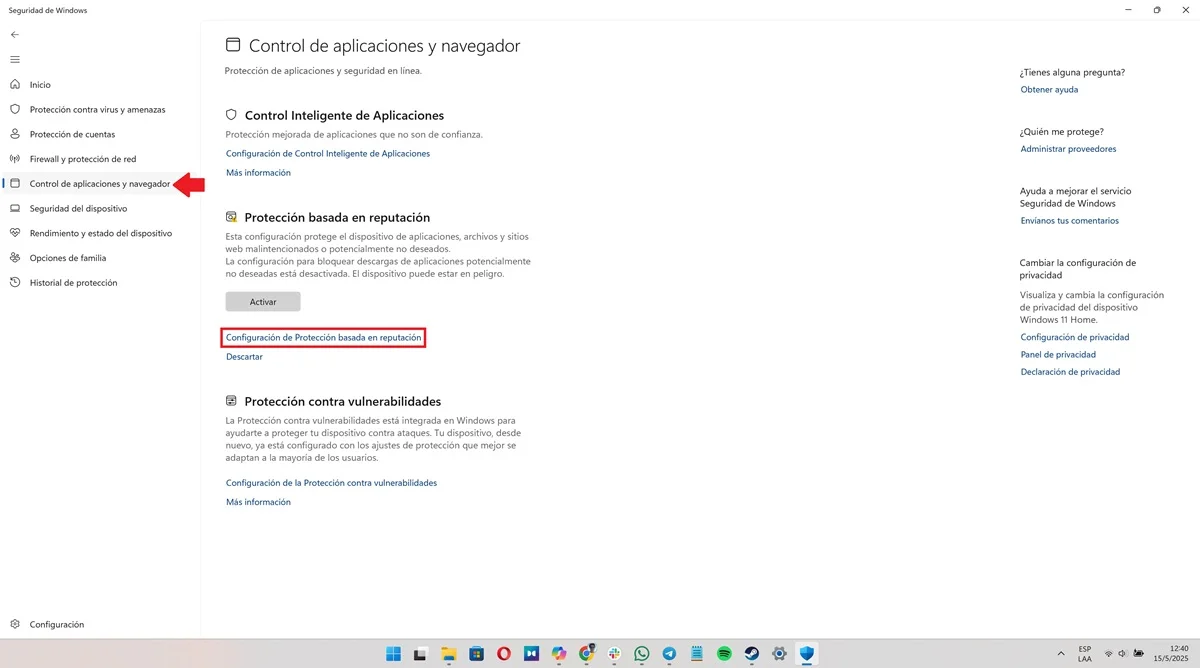
Task: Toggle the hamburger navigation menu icon
Action: (x=14, y=59)
